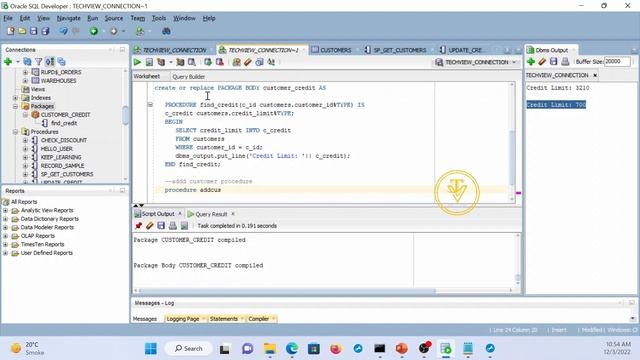640x360 pixels.
Task: Enable Dbms Output with the green plus icon
Action: point(531,62)
